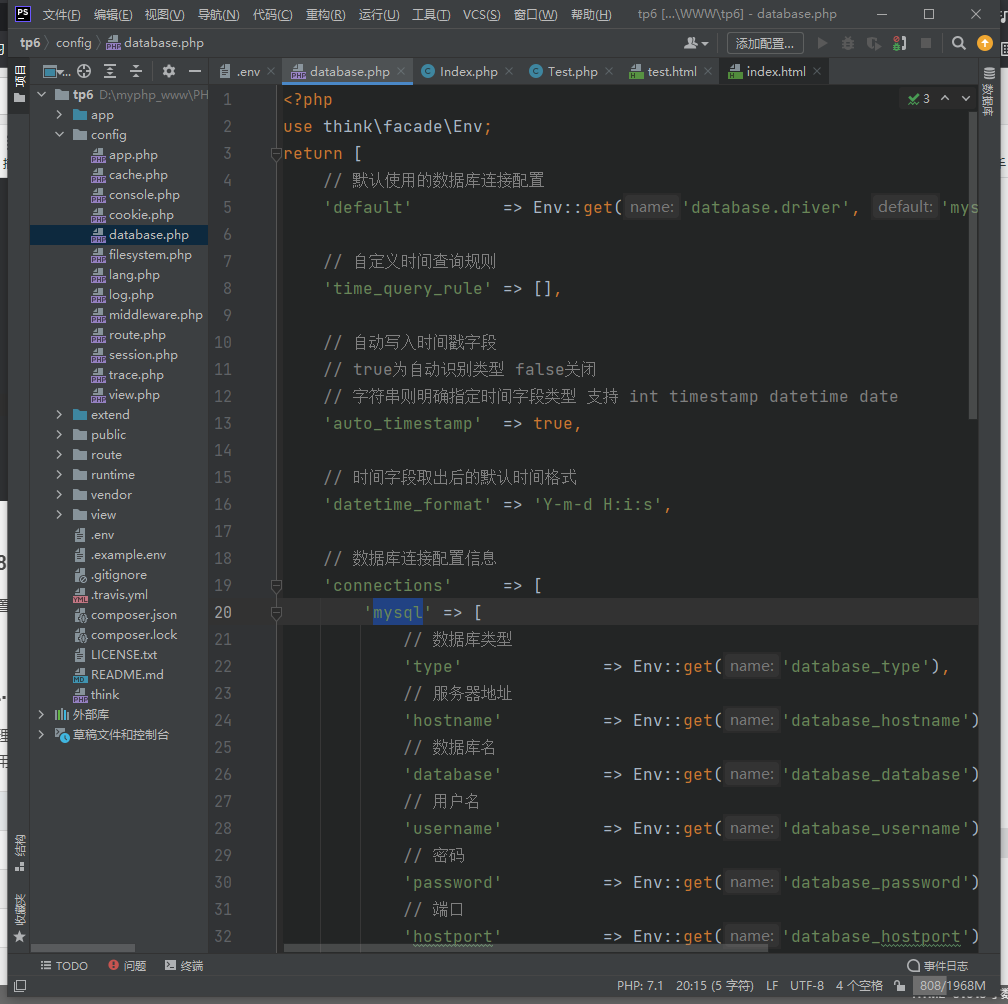Open the 问题 problems tool window
This screenshot has width=1008, height=1004.
coord(127,965)
